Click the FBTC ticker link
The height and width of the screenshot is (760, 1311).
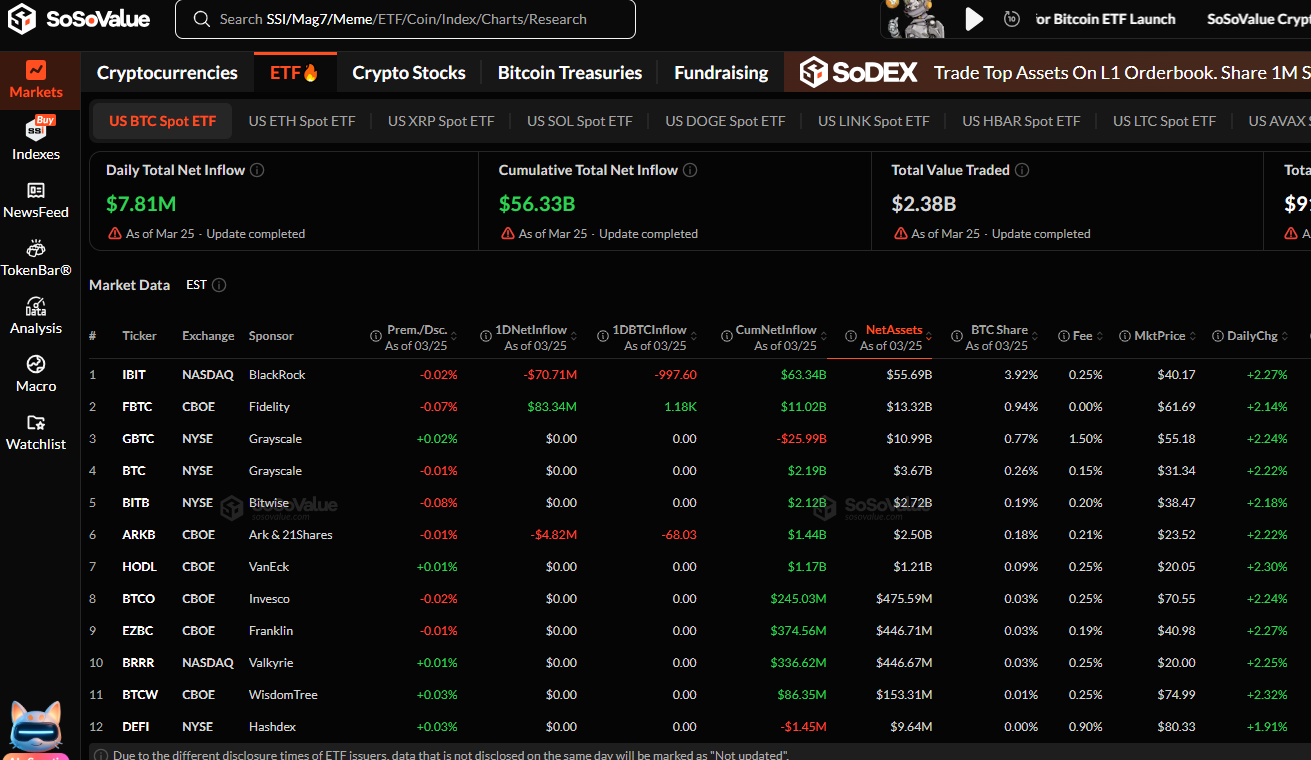pyautogui.click(x=135, y=407)
